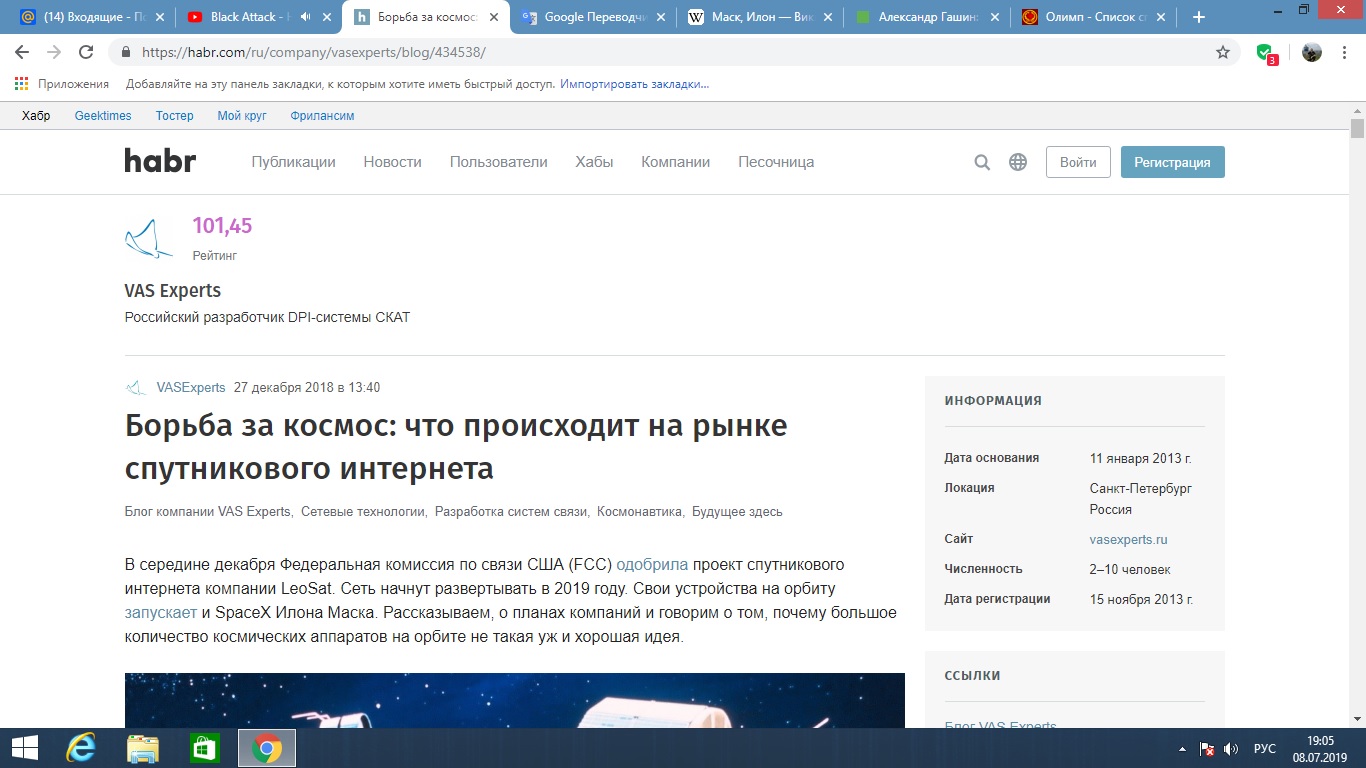Switch to the Олимп - Список tab
This screenshot has height=768, width=1366.
point(1092,17)
